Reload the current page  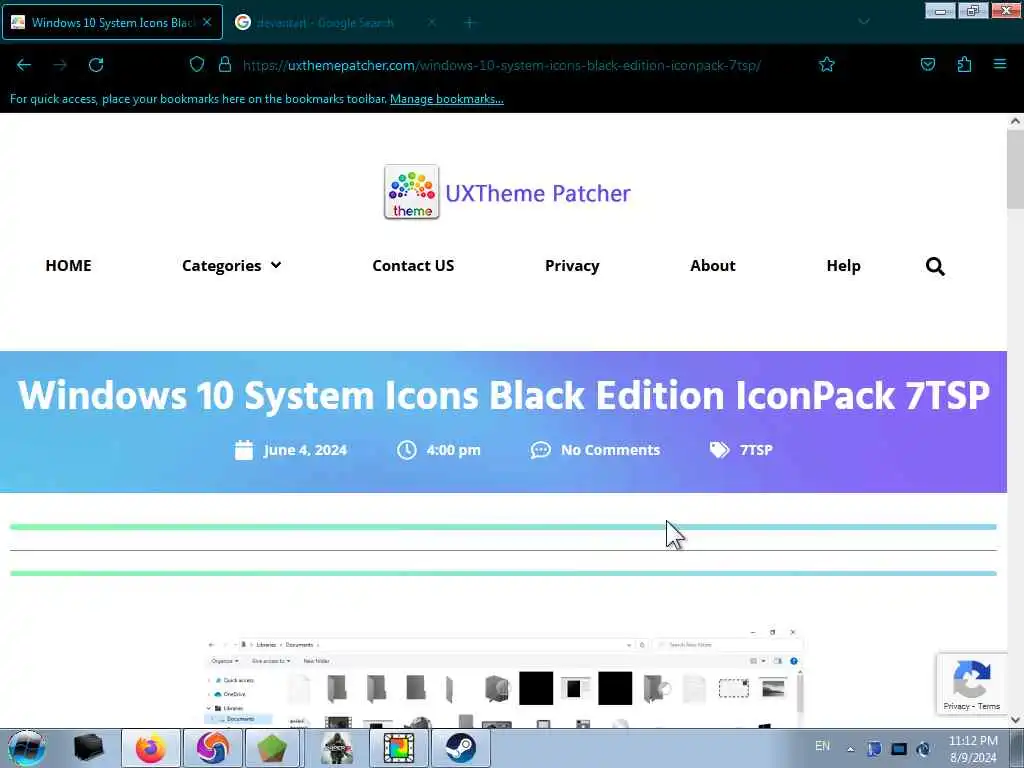point(96,65)
